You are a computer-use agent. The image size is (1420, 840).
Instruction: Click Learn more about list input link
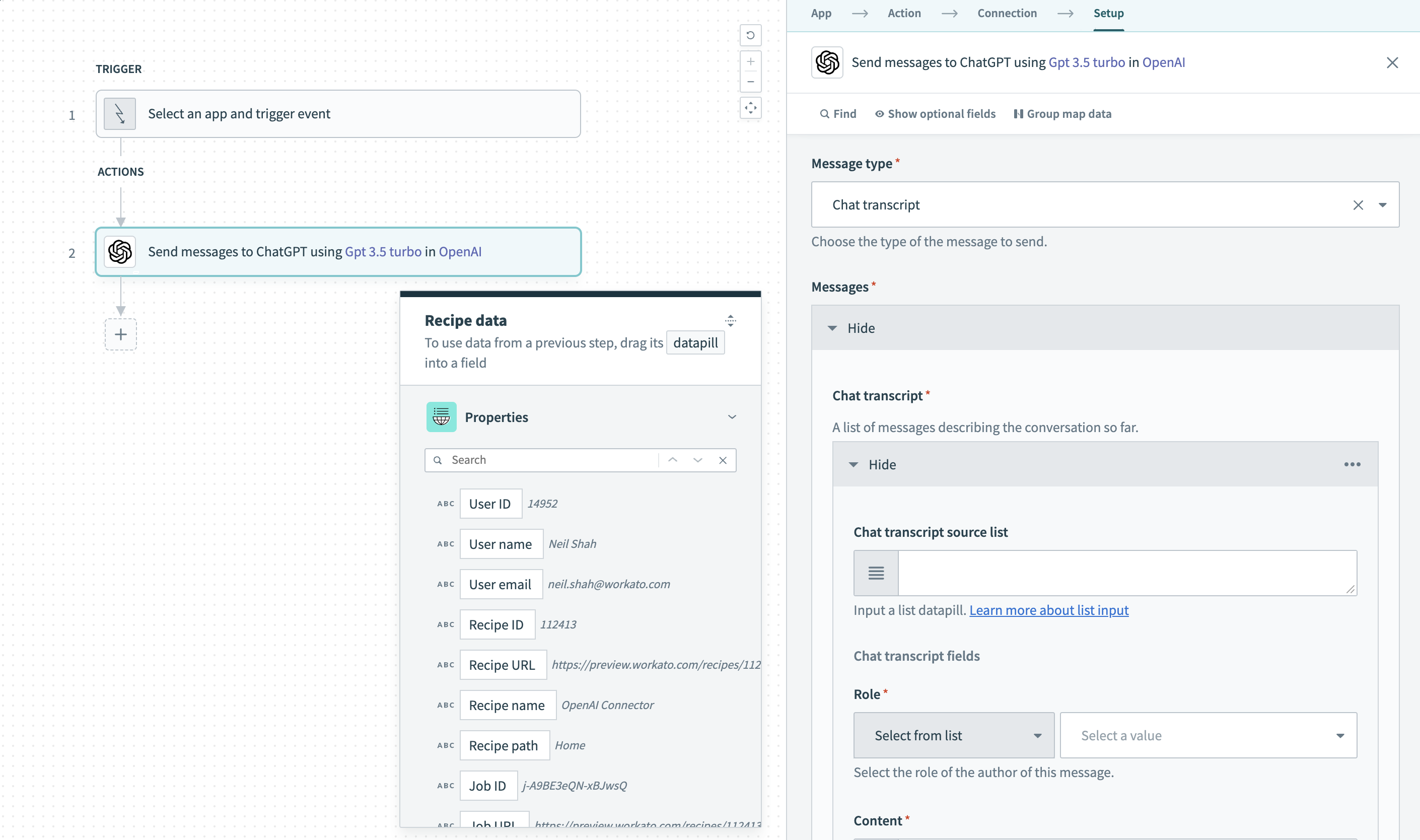(1049, 609)
